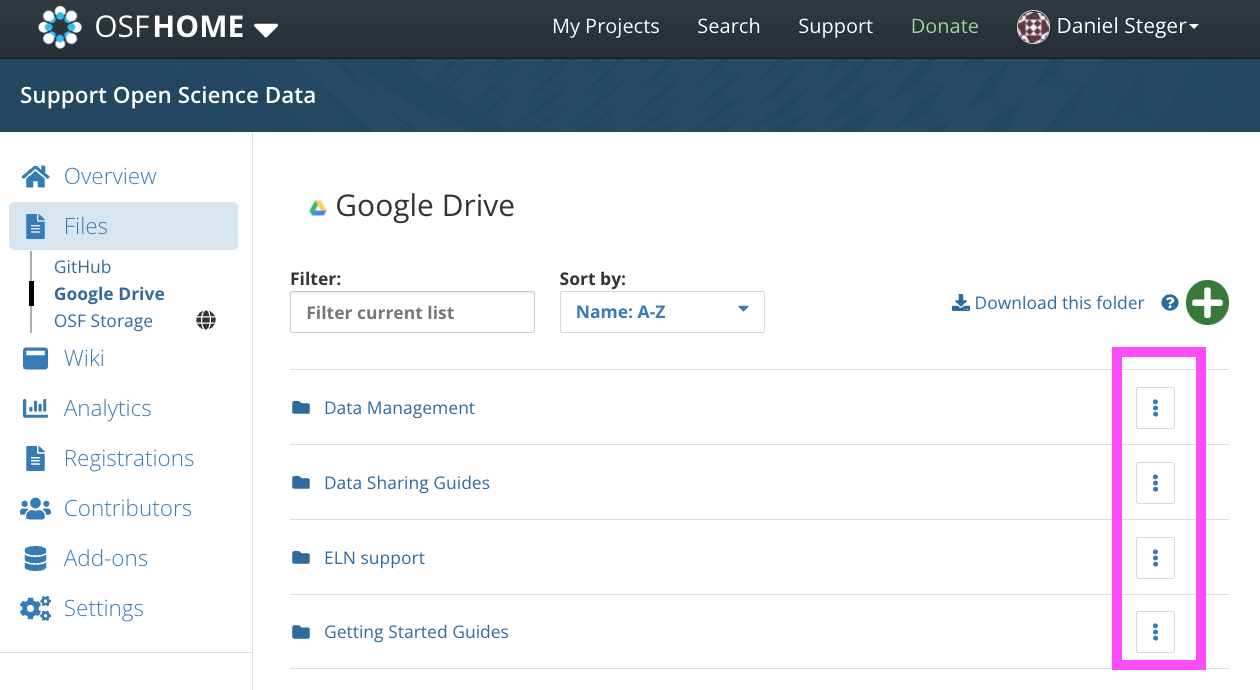This screenshot has width=1260, height=690.
Task: Open the Getting Started Guides folder
Action: (416, 632)
